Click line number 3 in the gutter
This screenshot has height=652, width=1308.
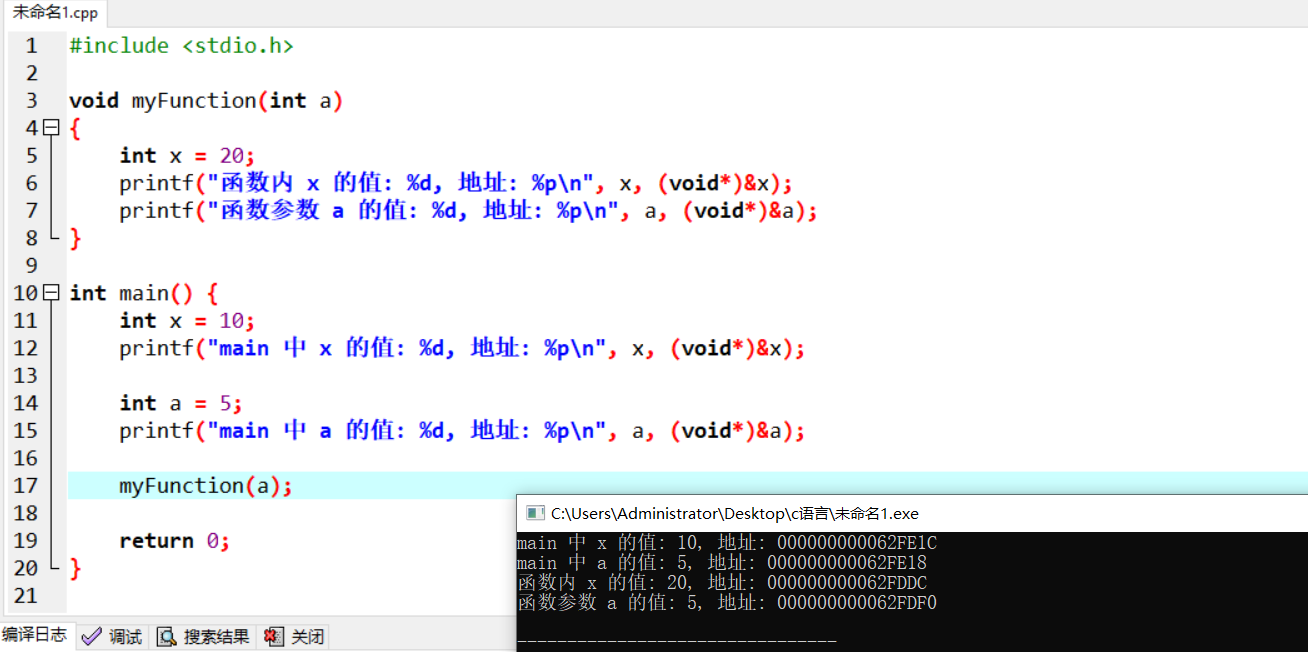point(31,101)
